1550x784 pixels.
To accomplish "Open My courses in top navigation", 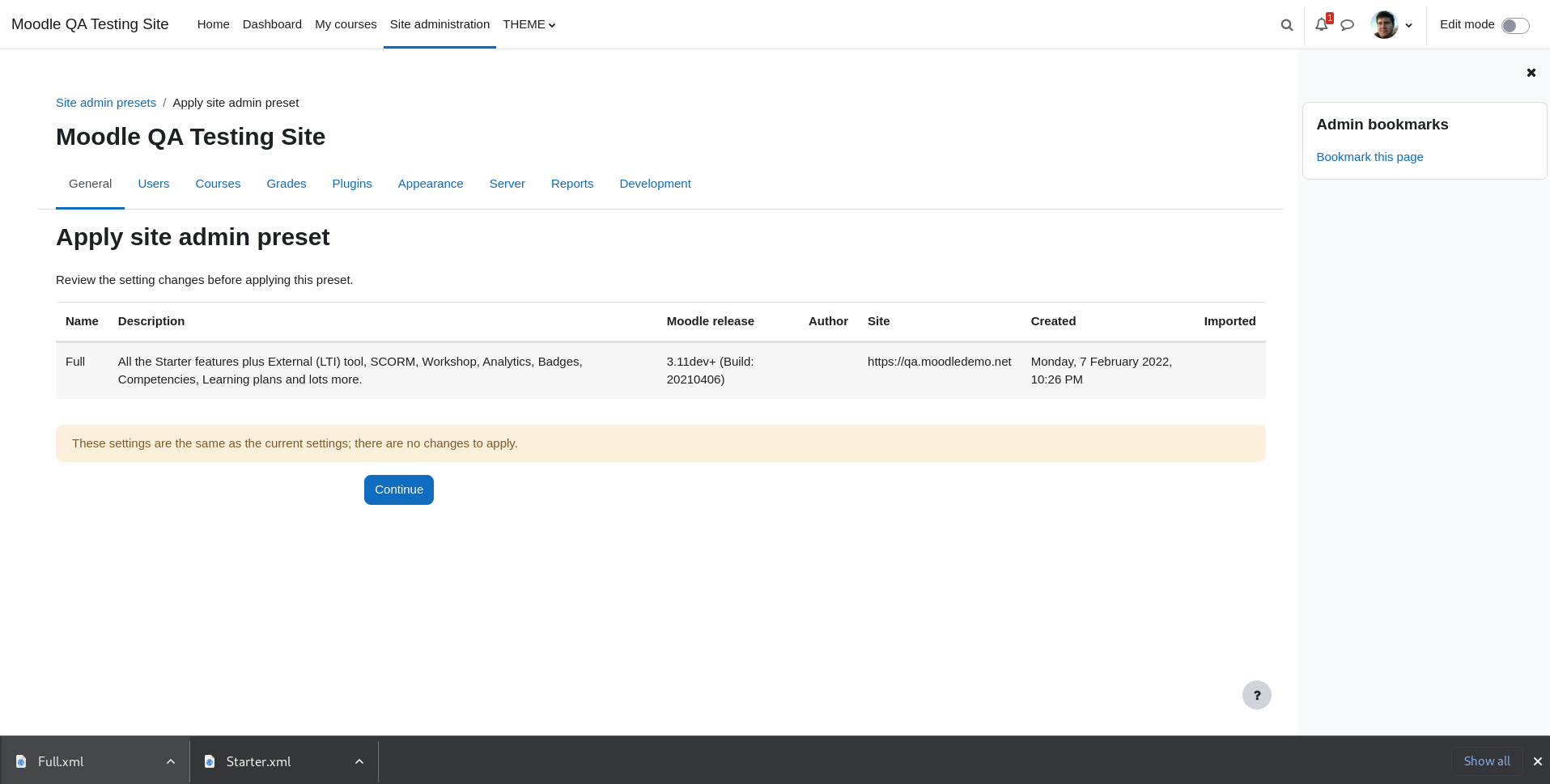I will click(346, 24).
